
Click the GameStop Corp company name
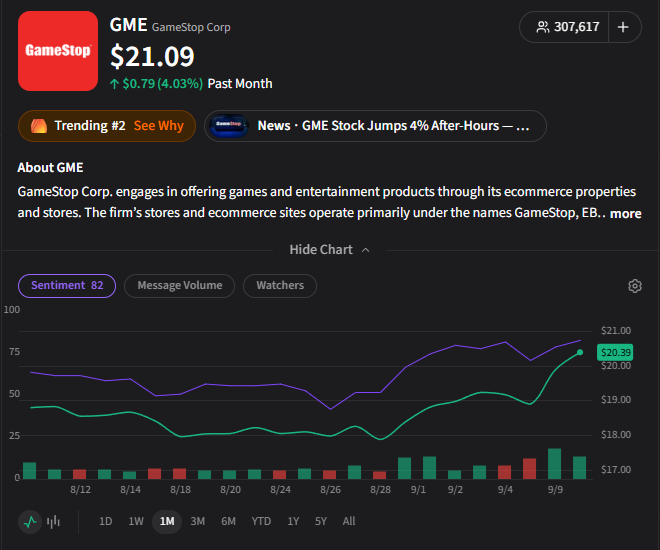point(191,27)
